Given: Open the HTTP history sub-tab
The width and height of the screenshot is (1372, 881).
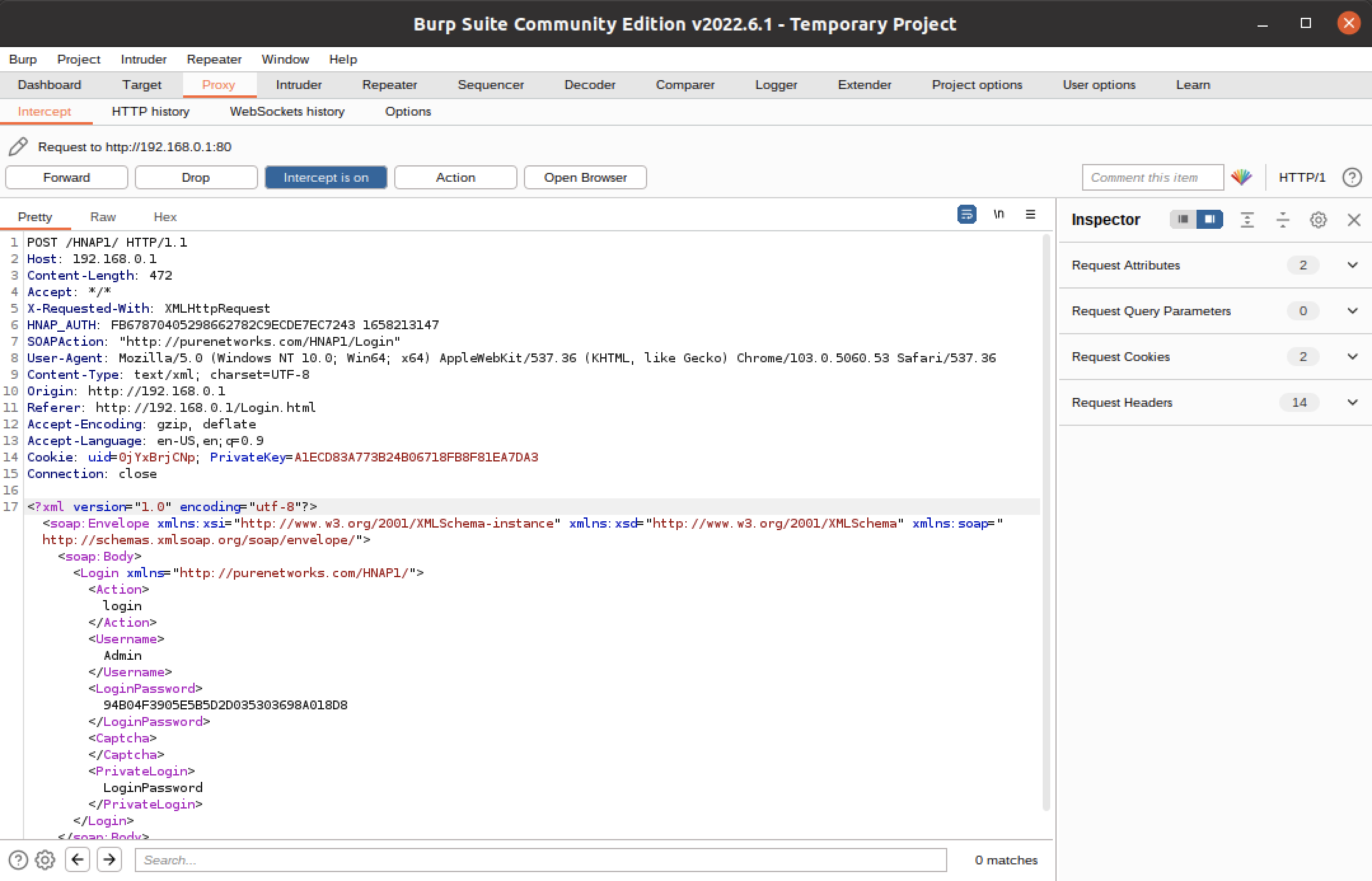Looking at the screenshot, I should pyautogui.click(x=151, y=111).
